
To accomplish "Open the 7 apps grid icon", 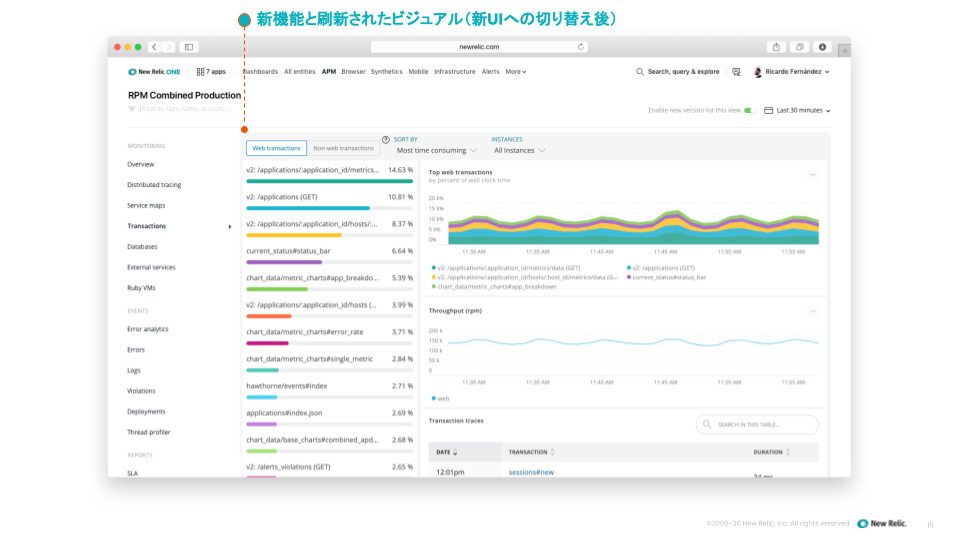I will point(200,72).
